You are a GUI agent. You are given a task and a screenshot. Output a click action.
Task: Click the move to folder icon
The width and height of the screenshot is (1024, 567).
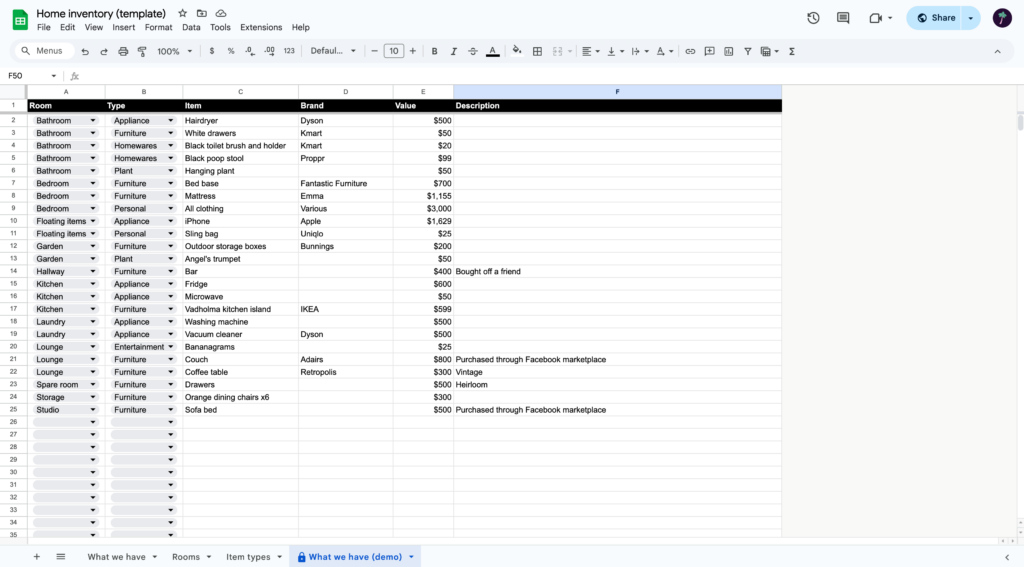202,13
